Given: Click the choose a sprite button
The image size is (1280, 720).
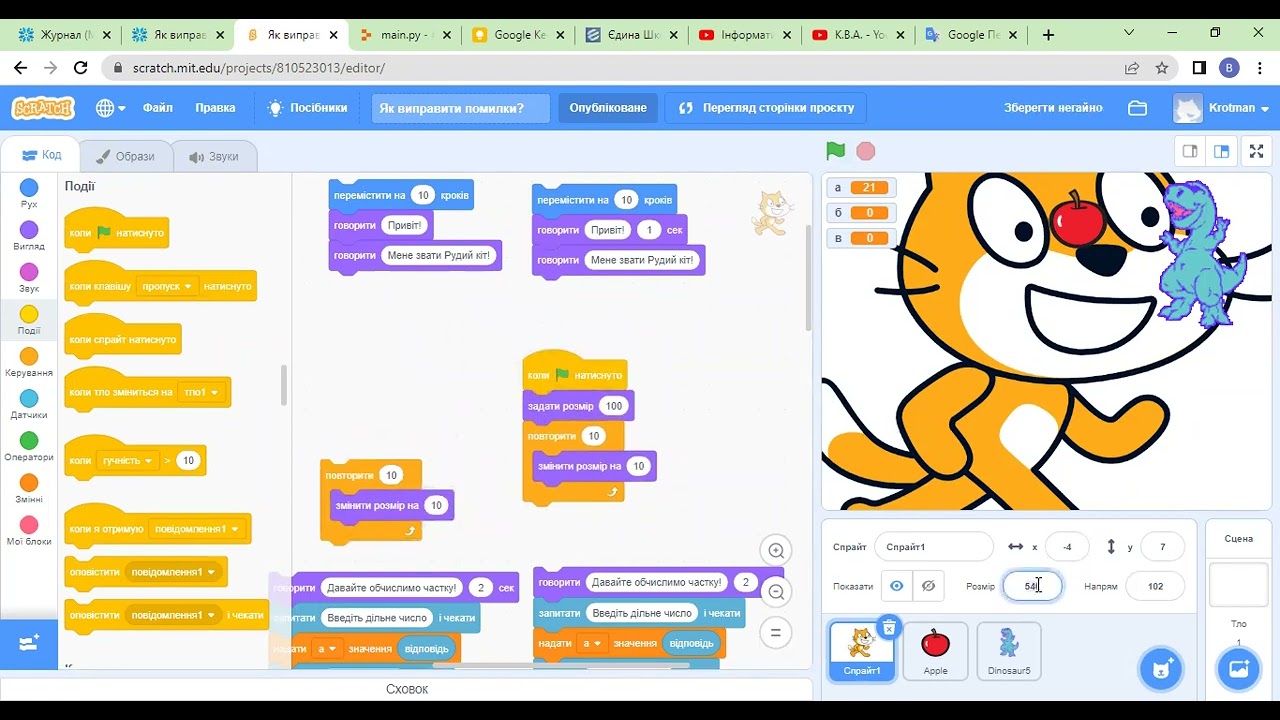Looking at the screenshot, I should pyautogui.click(x=1161, y=669).
